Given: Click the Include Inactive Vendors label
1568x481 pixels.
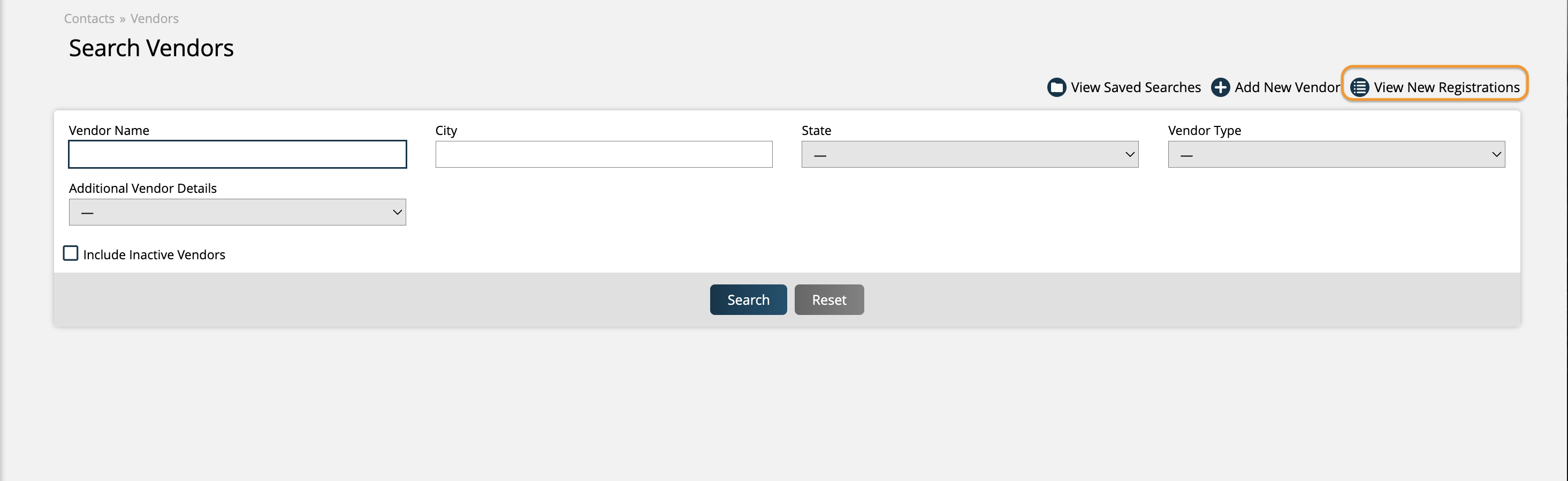Looking at the screenshot, I should (154, 254).
